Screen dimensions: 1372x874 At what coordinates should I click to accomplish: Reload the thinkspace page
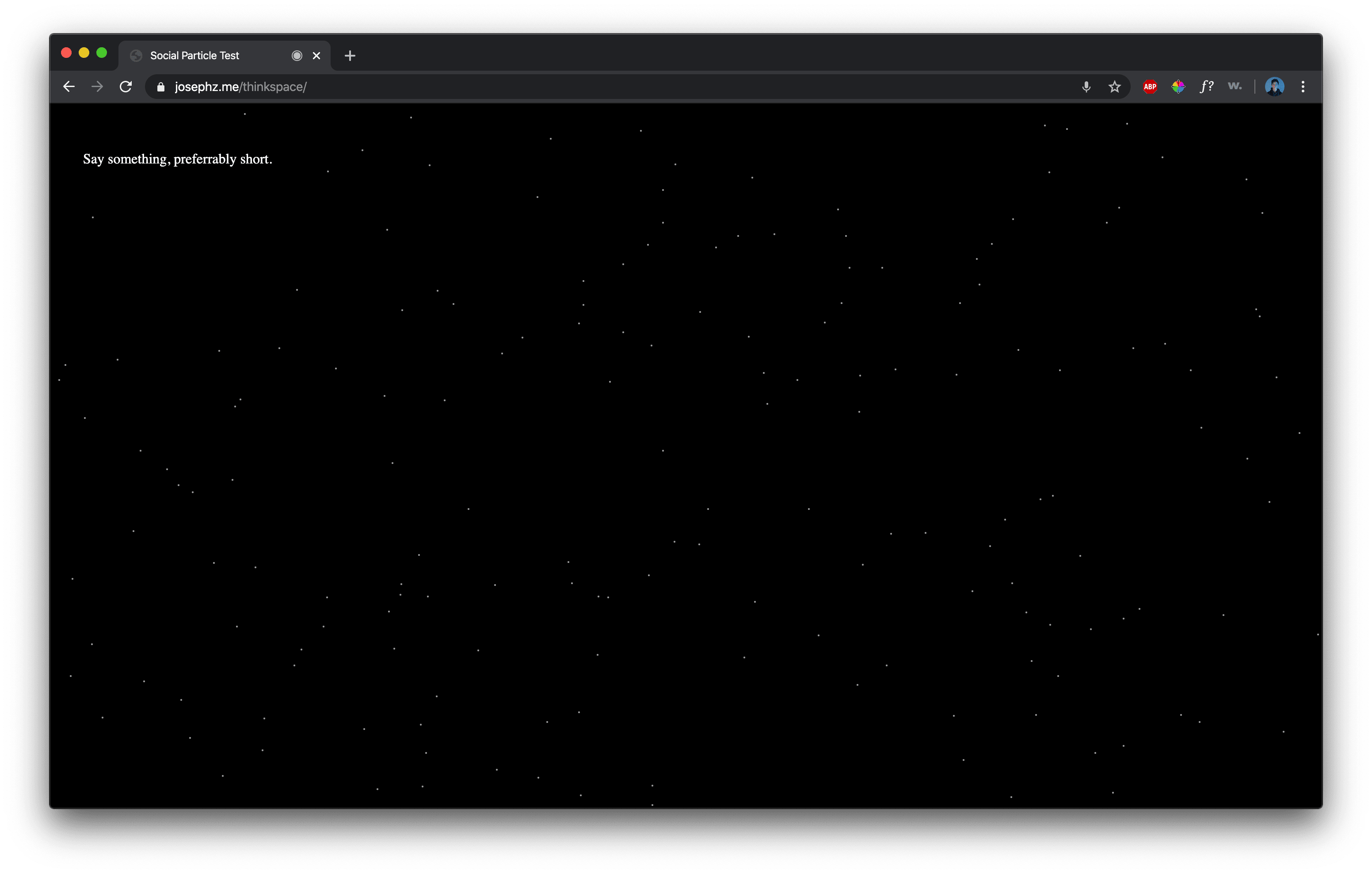pos(126,87)
